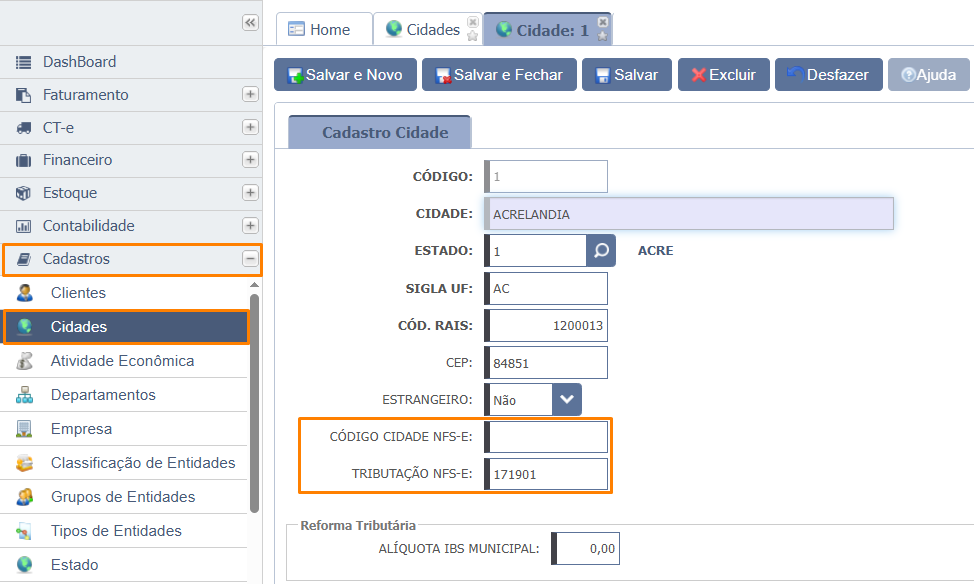
Task: Click the Desfazer button
Action: [x=829, y=75]
